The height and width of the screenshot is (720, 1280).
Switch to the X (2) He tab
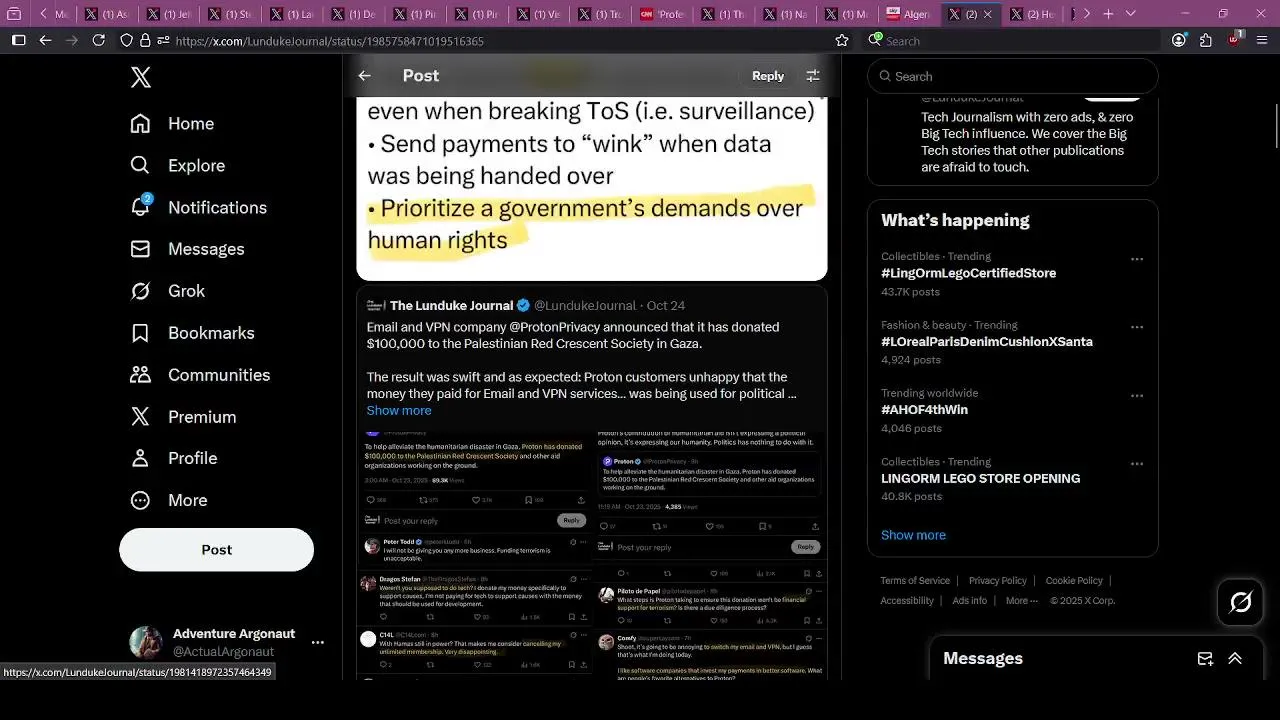pyautogui.click(x=1033, y=14)
